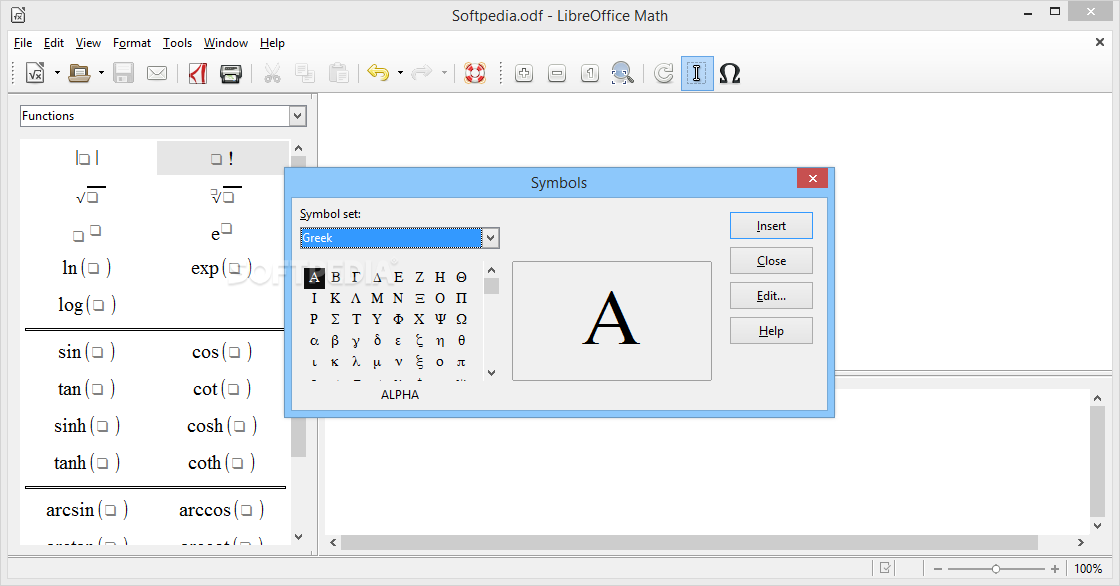Open the View menu

88,43
